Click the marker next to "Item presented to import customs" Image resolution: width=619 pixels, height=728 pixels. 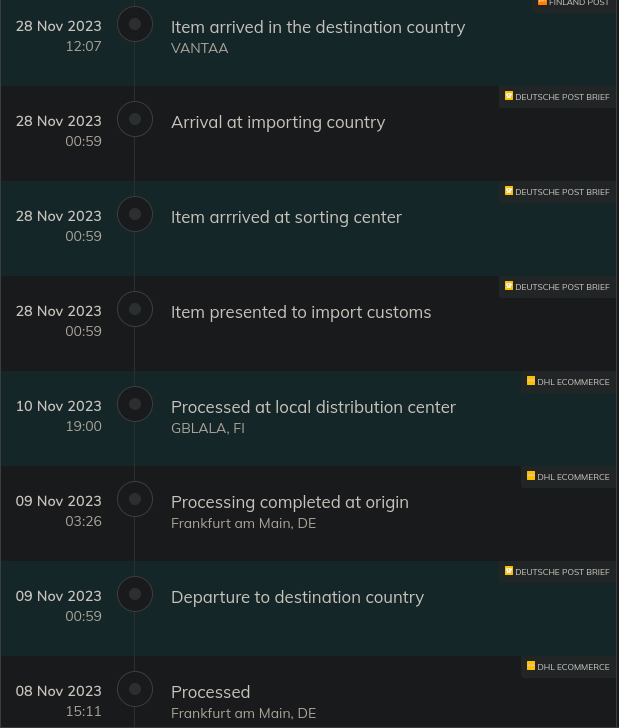(x=135, y=309)
